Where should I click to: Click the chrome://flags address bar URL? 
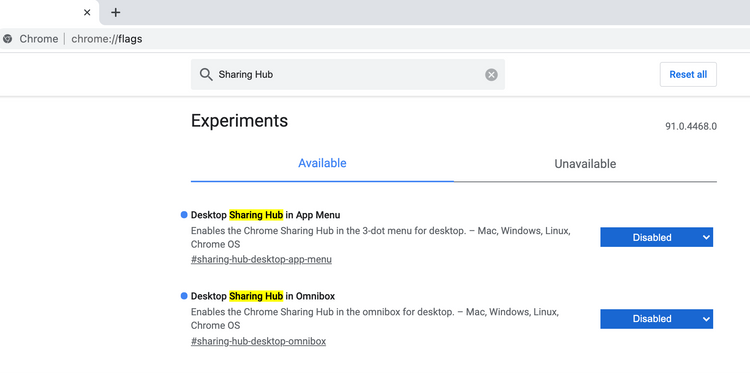tap(107, 39)
